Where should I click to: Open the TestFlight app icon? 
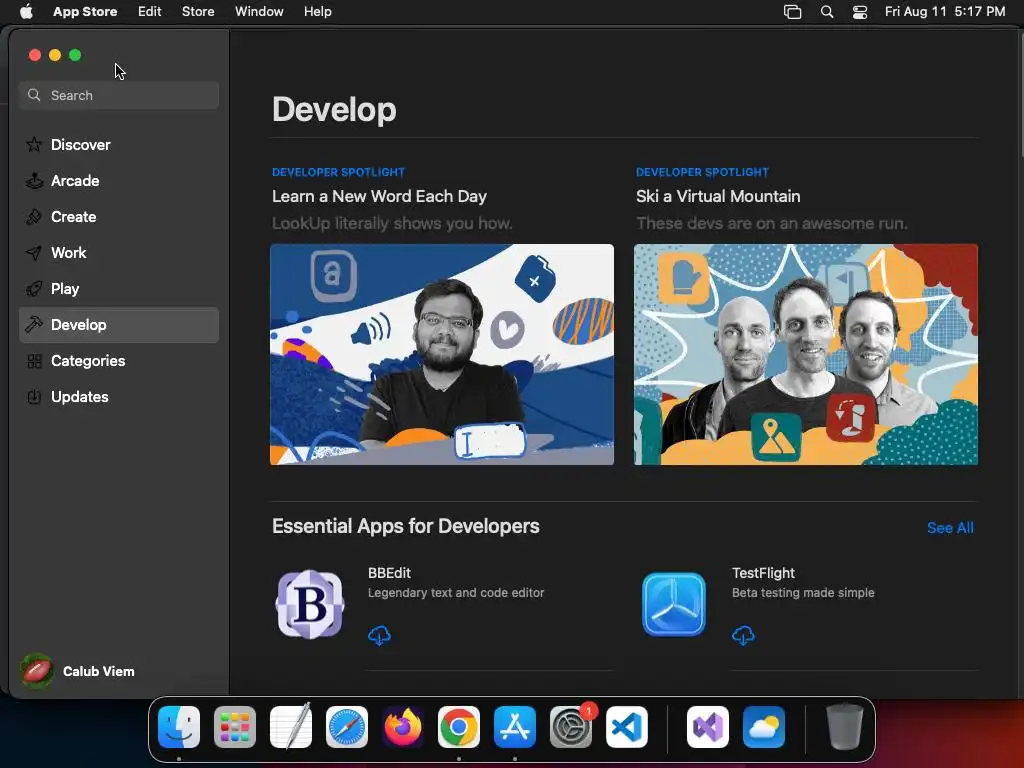674,604
